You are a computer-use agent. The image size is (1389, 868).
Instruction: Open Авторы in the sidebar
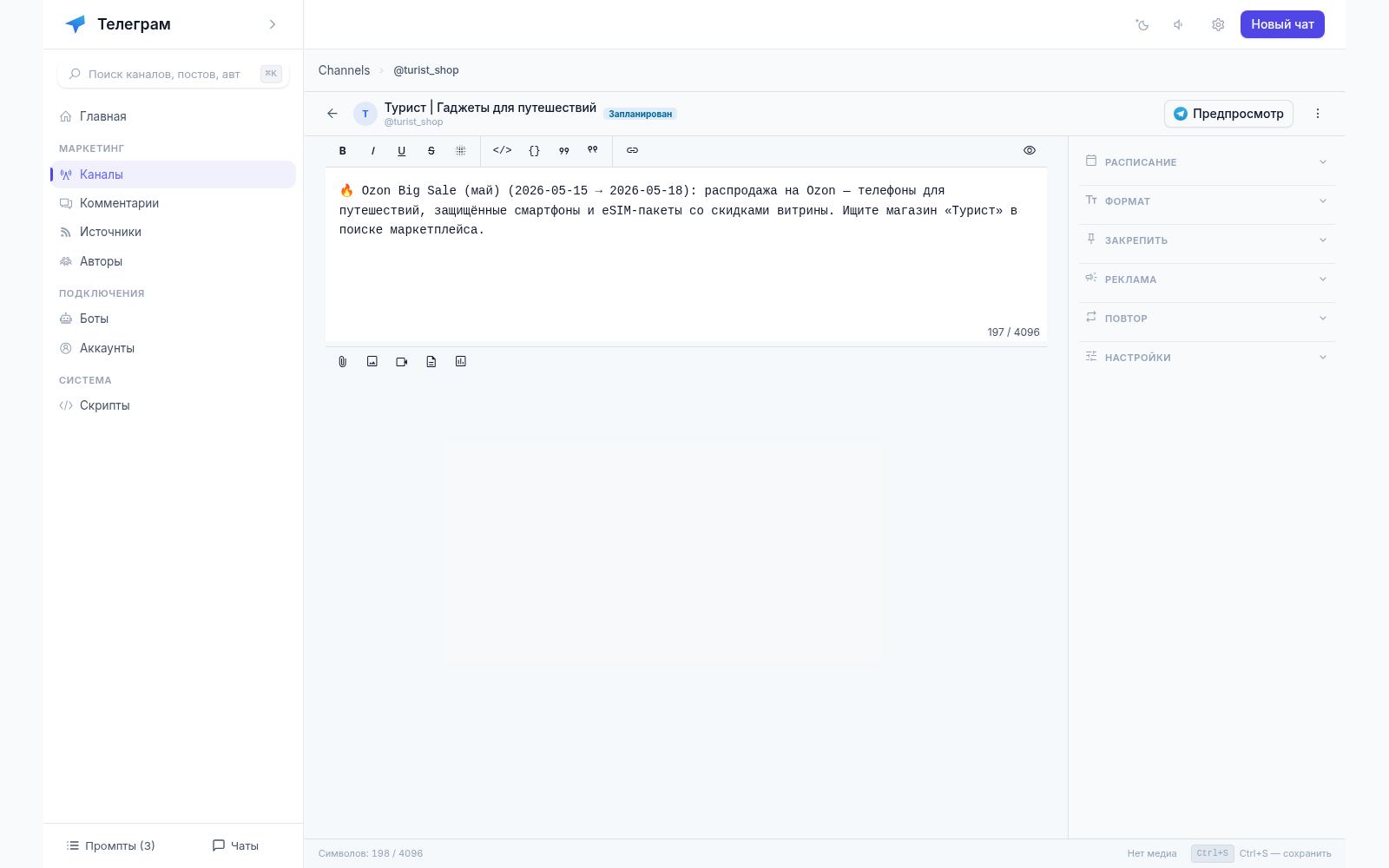173,261
